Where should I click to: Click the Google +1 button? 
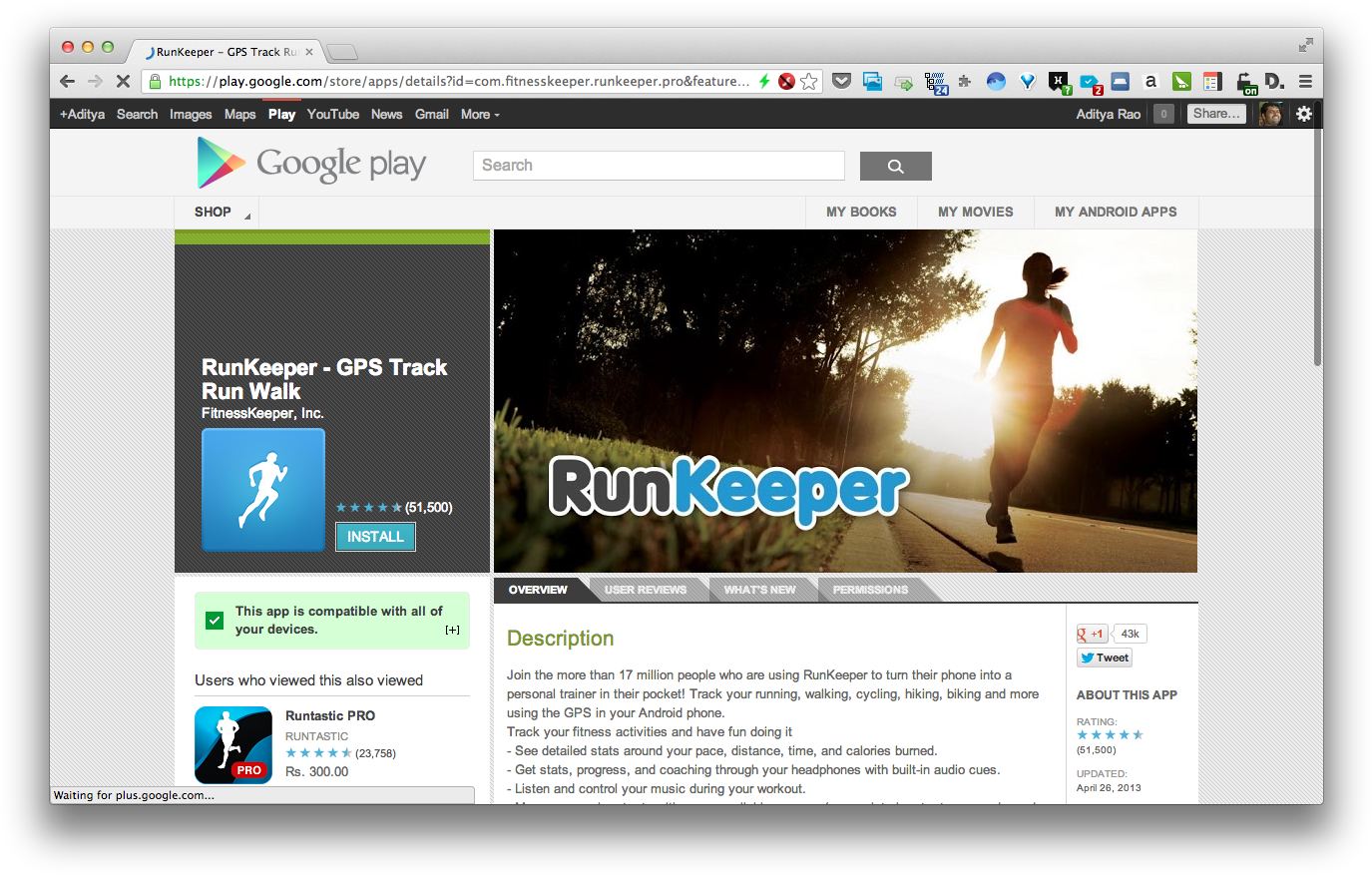(x=1090, y=633)
